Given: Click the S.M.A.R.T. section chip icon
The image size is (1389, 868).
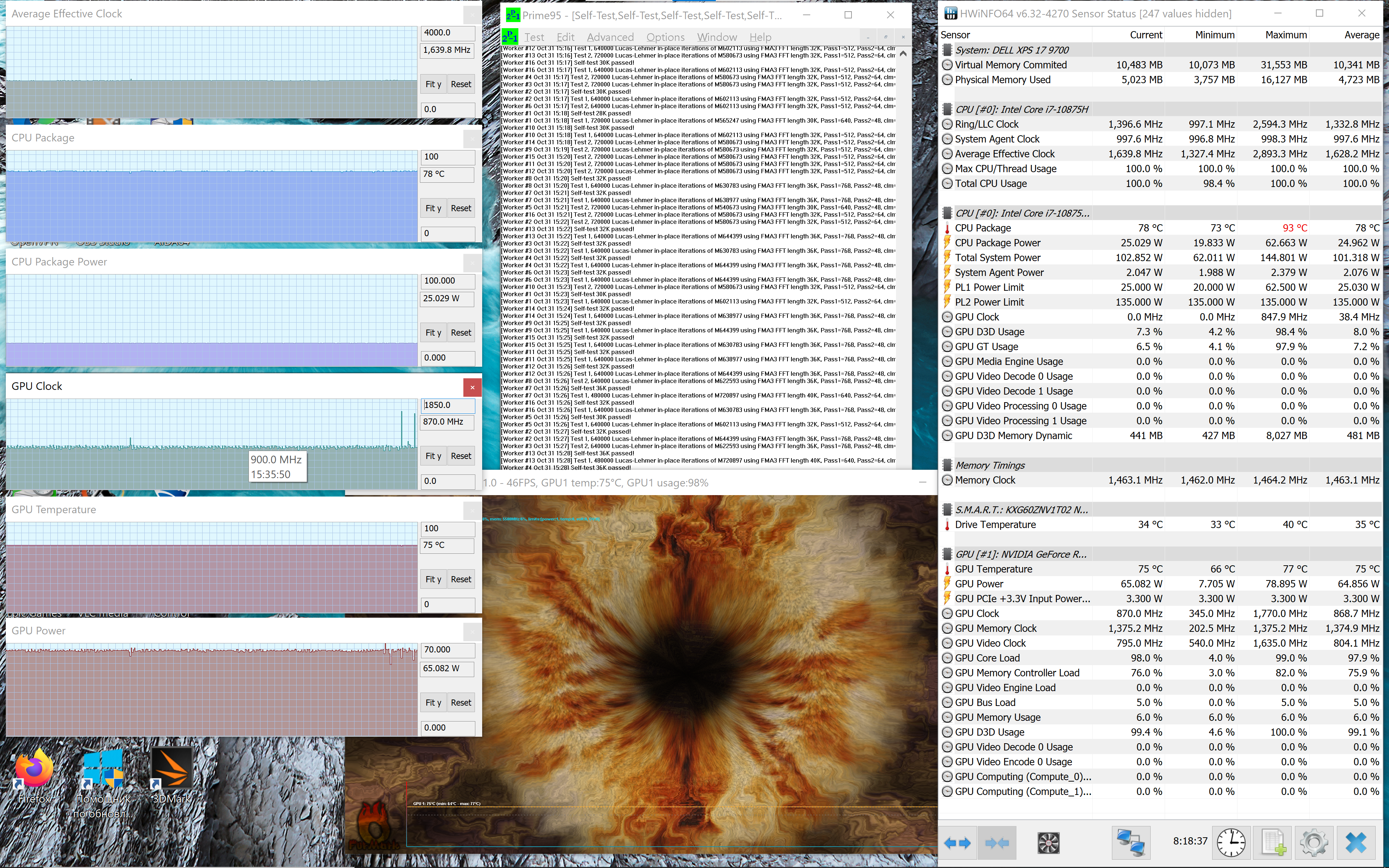Looking at the screenshot, I should 947,510.
